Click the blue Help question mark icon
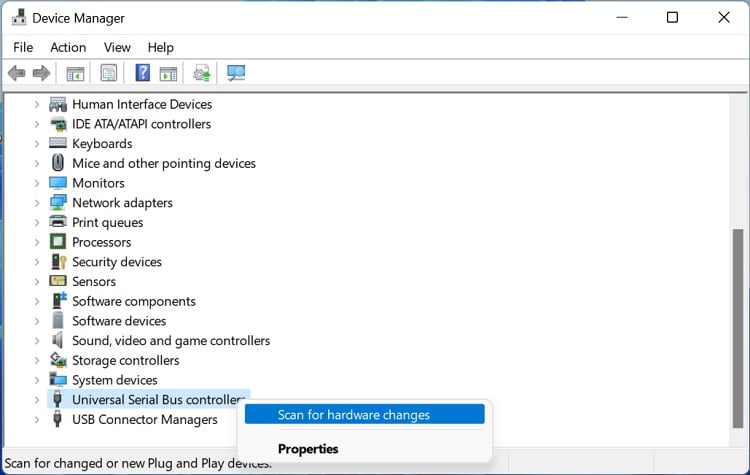 click(143, 73)
